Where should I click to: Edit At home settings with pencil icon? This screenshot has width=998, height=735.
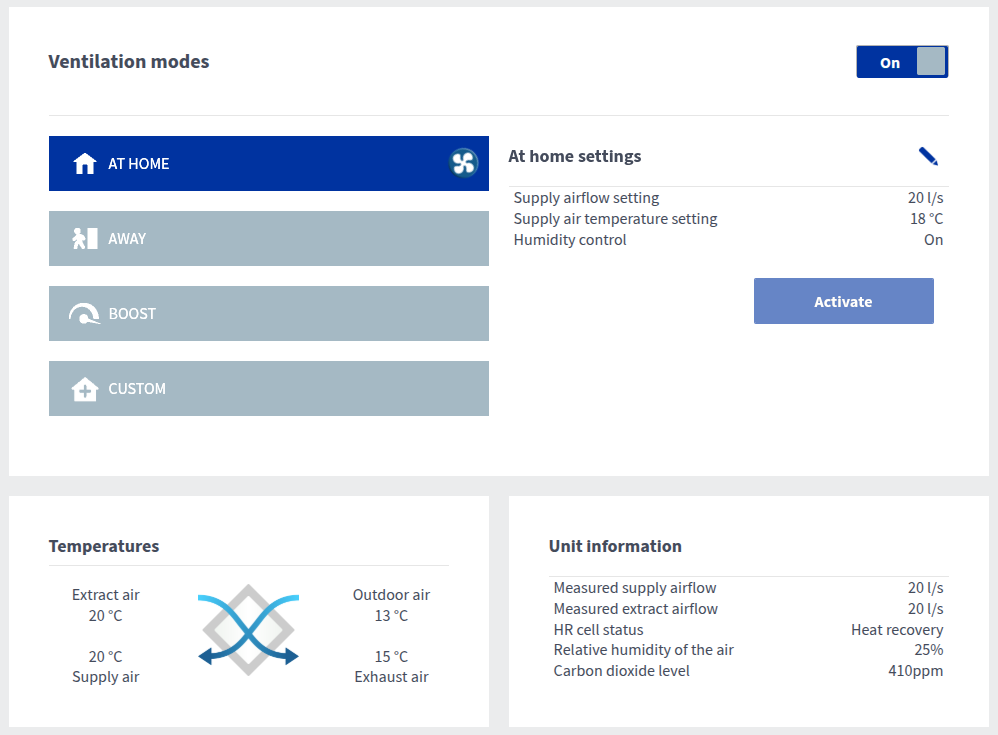click(x=928, y=156)
